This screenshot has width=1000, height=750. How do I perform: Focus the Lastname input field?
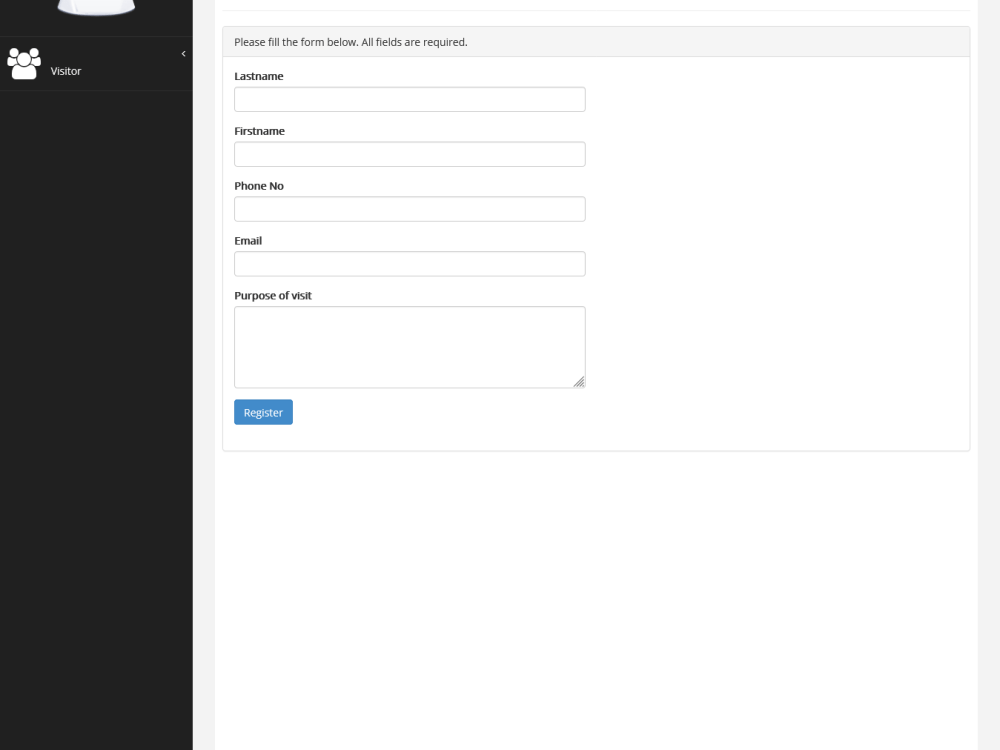pyautogui.click(x=409, y=99)
